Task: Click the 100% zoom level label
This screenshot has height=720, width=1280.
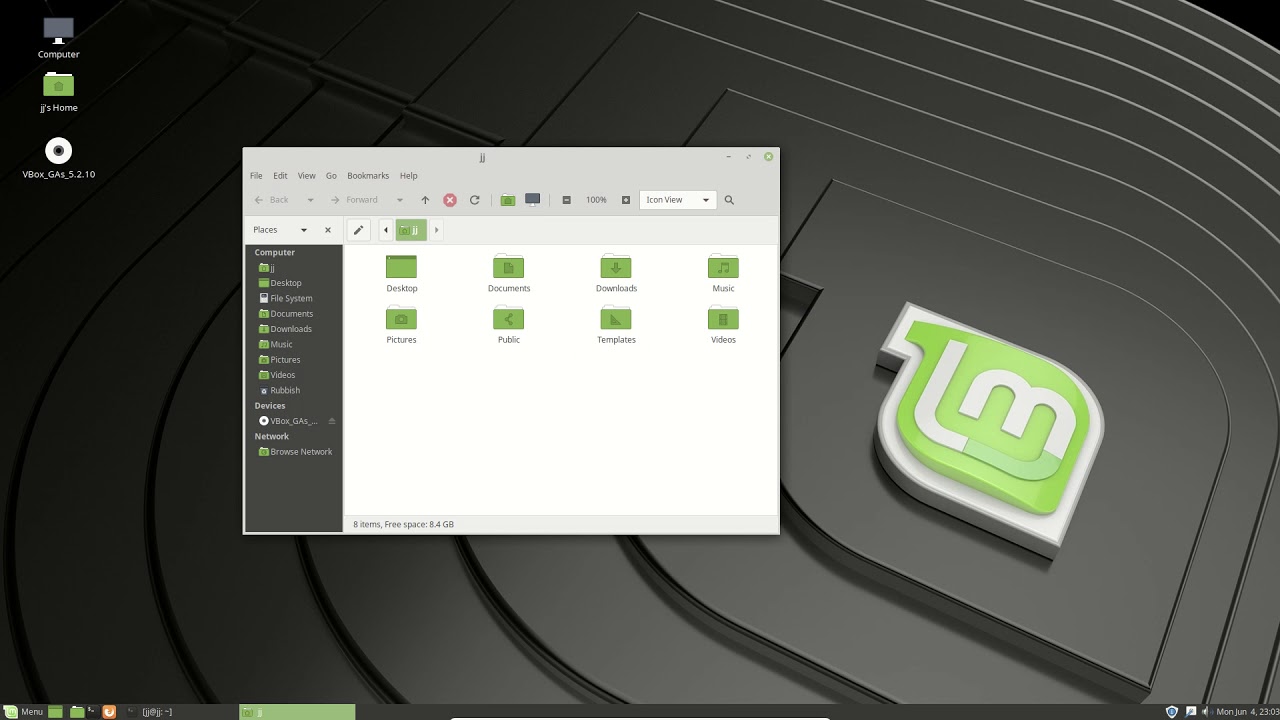Action: pos(596,200)
